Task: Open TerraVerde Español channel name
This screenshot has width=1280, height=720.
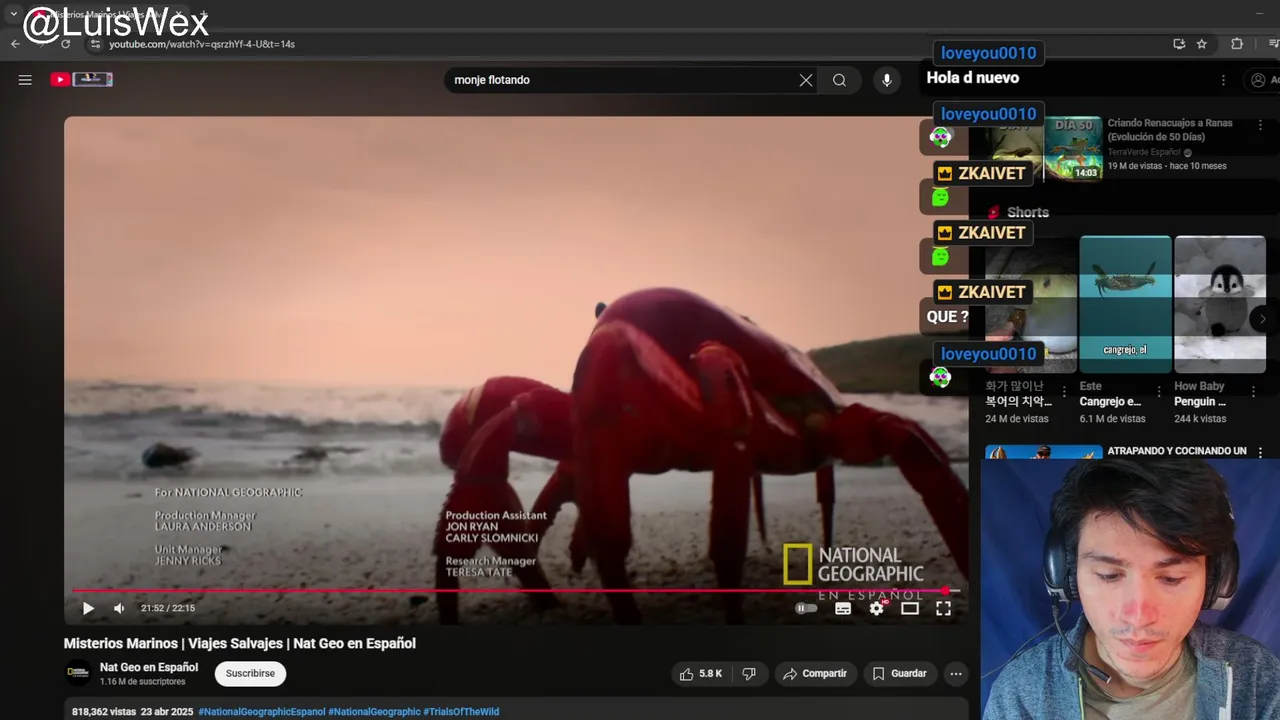Action: click(x=1145, y=152)
